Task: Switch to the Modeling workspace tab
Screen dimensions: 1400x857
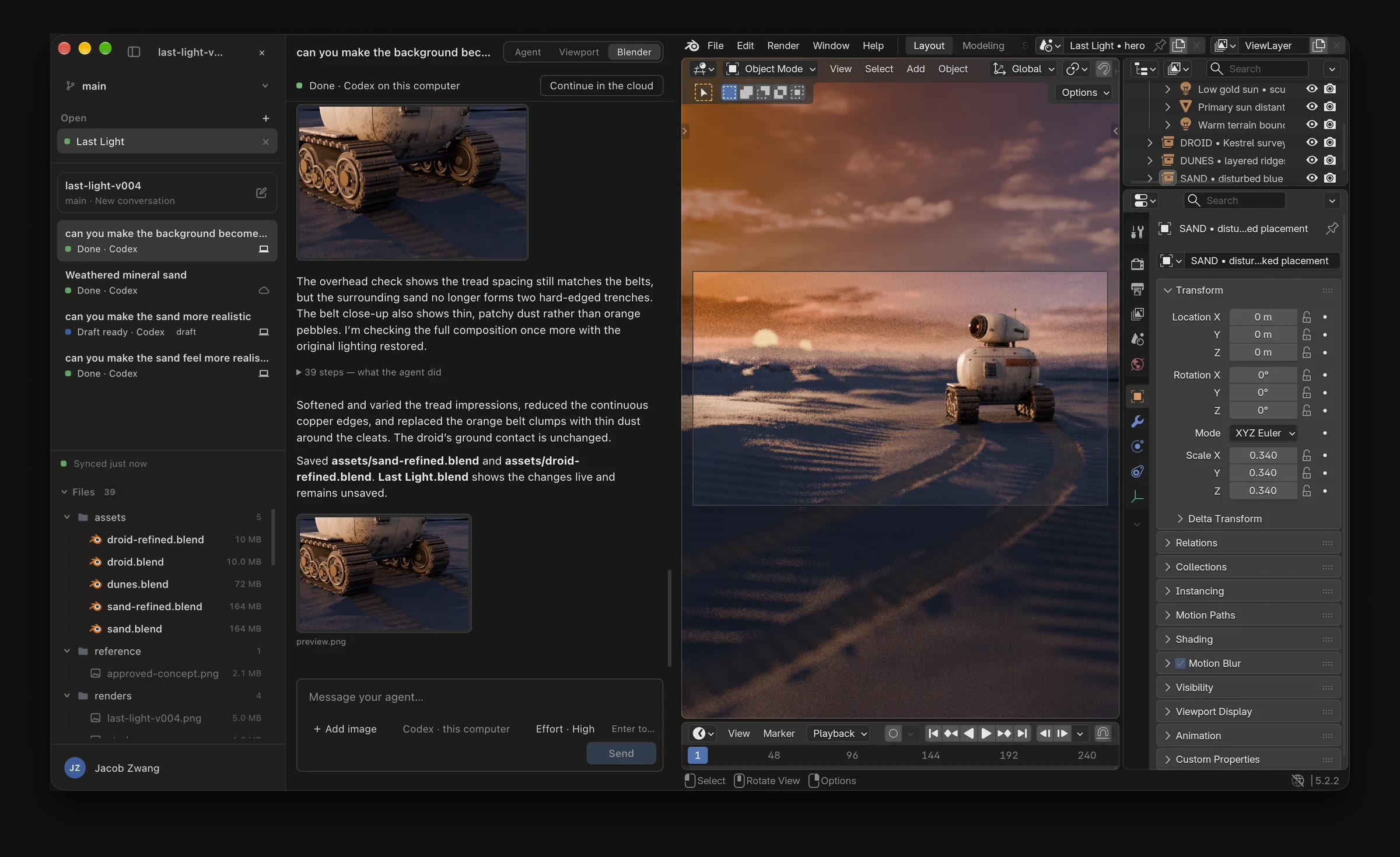Action: 983,46
